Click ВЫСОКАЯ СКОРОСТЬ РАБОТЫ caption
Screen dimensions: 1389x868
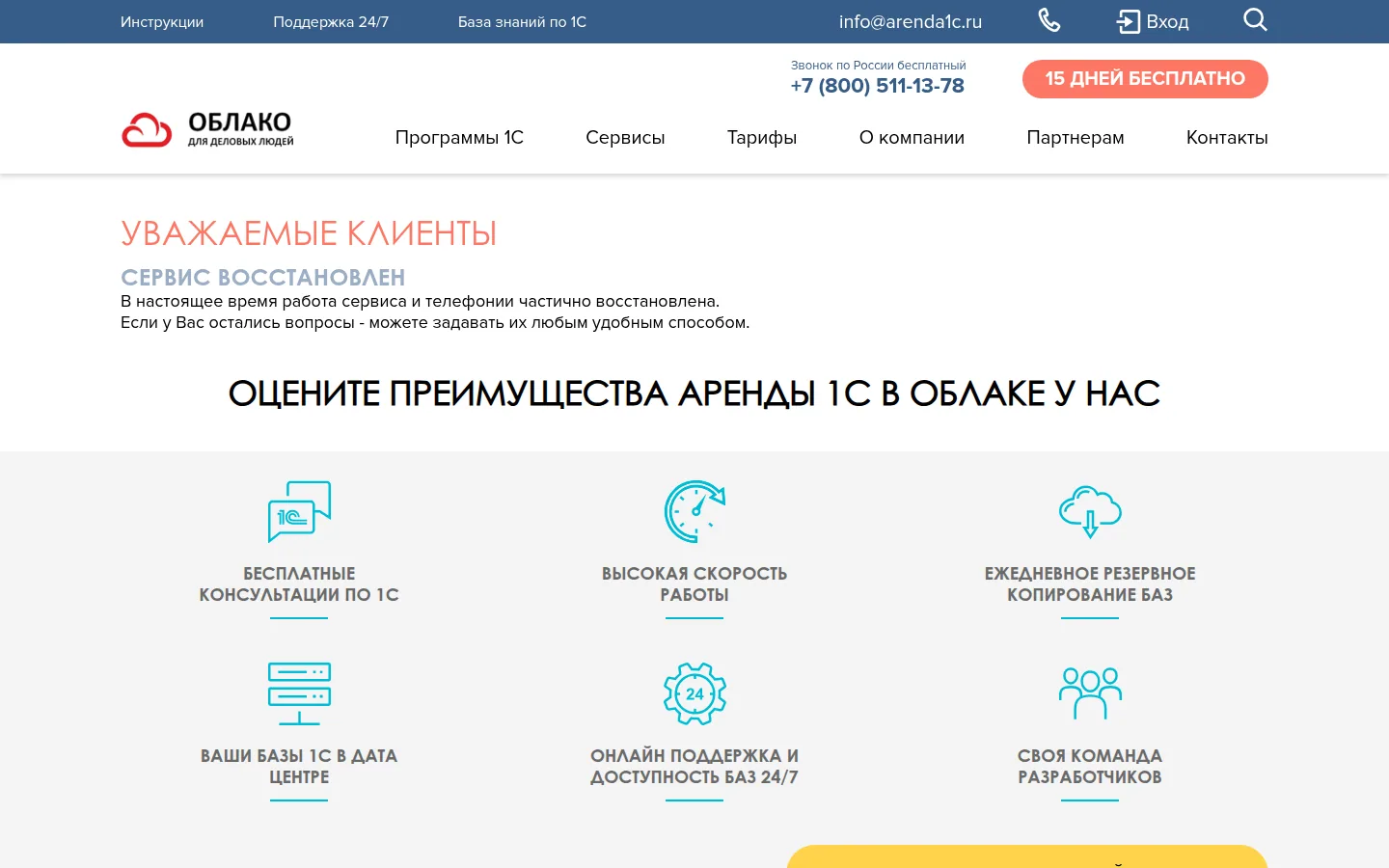tap(694, 583)
